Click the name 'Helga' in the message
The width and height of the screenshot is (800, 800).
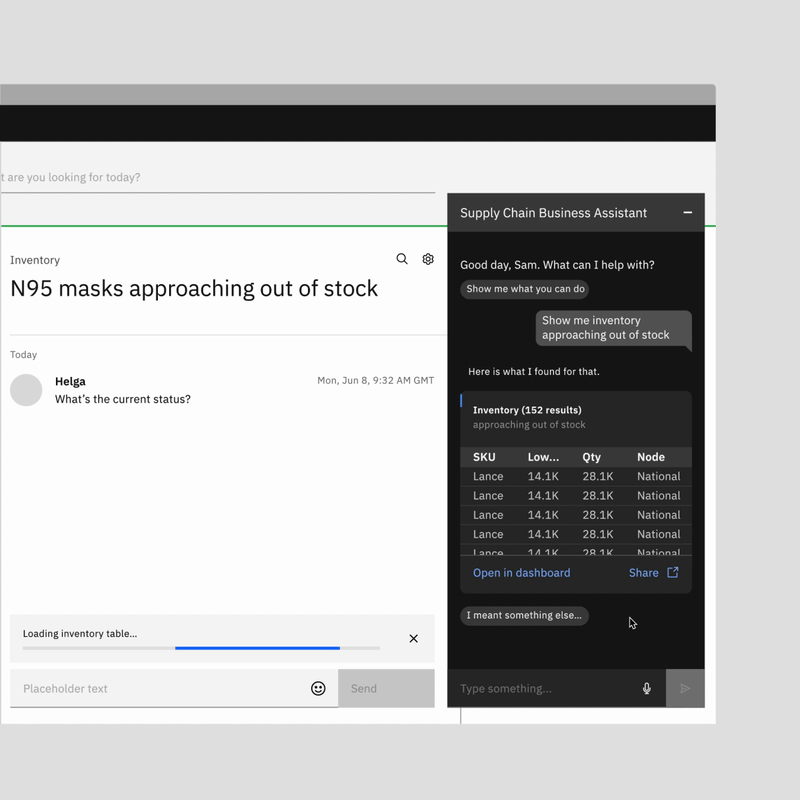70,382
